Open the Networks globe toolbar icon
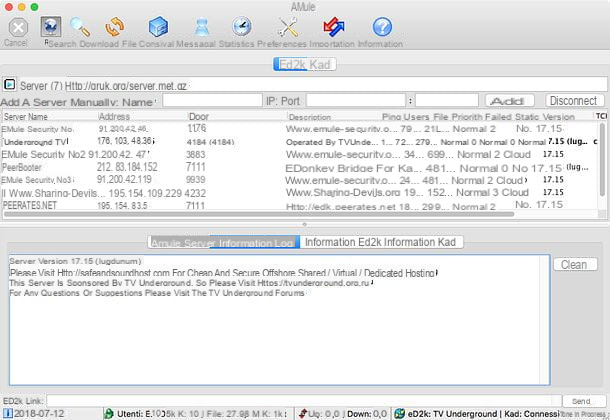Image resolution: width=610 pixels, height=420 pixels. click(51, 27)
